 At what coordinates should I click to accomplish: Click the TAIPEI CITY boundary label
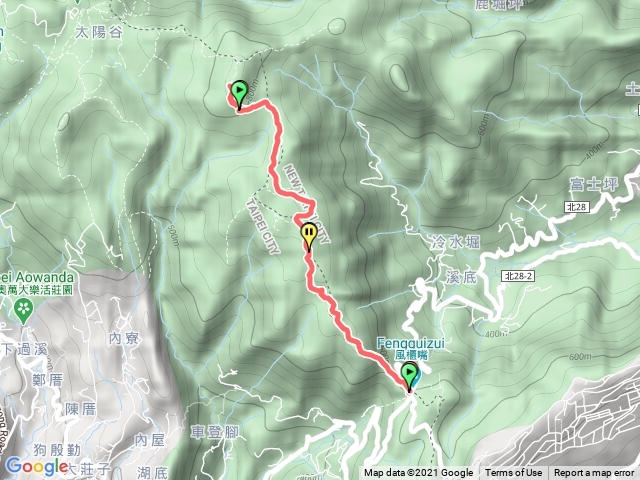[263, 226]
